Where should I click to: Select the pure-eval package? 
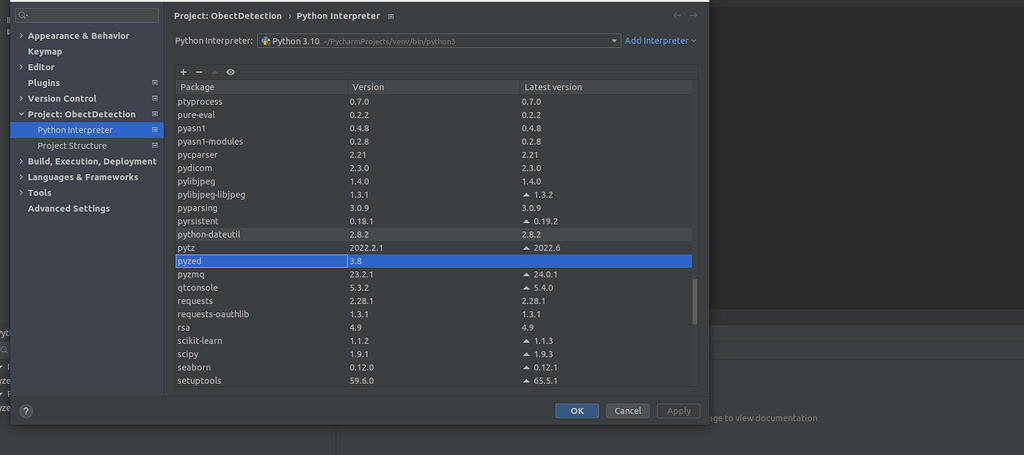(x=434, y=115)
